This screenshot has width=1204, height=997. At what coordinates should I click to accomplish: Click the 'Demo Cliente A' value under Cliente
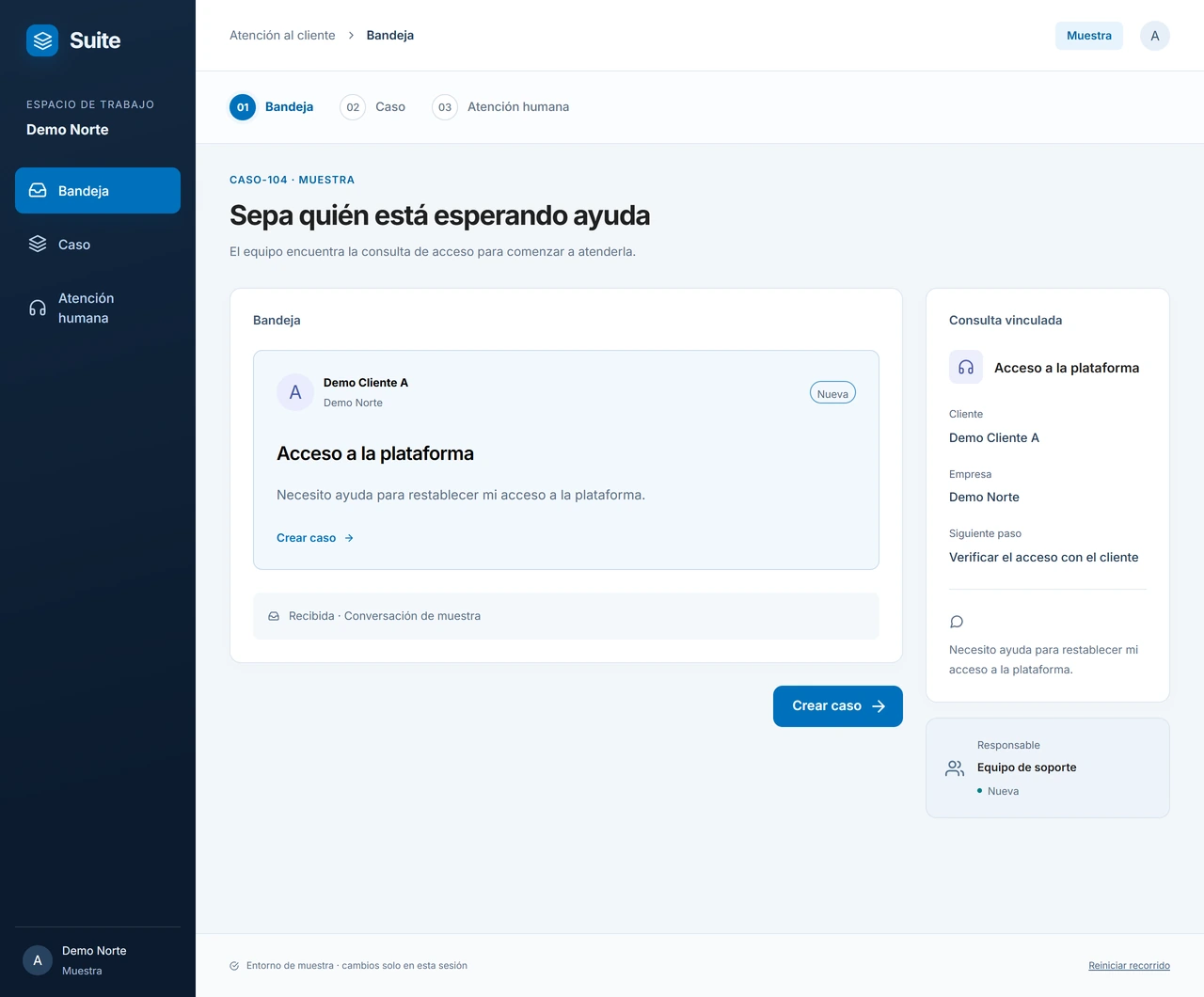[x=994, y=437]
